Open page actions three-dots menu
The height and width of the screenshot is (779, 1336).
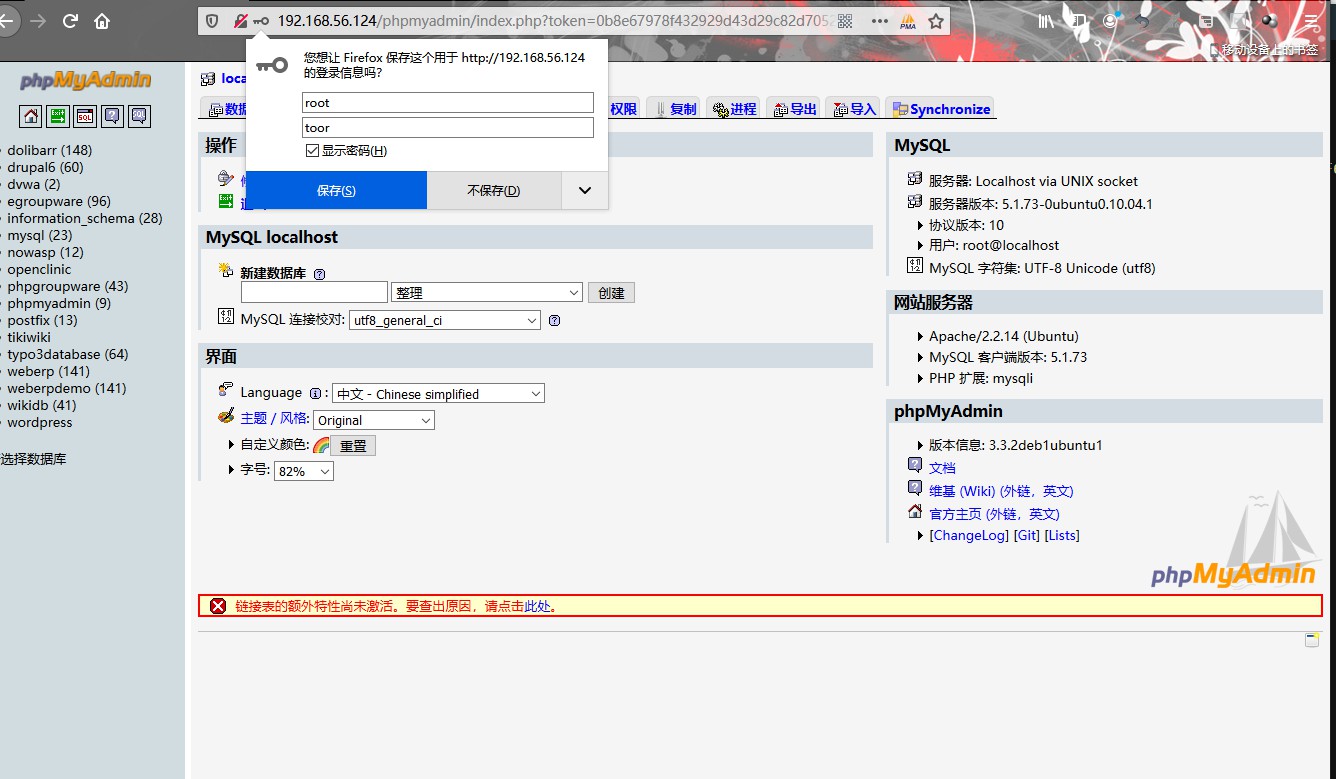click(879, 21)
